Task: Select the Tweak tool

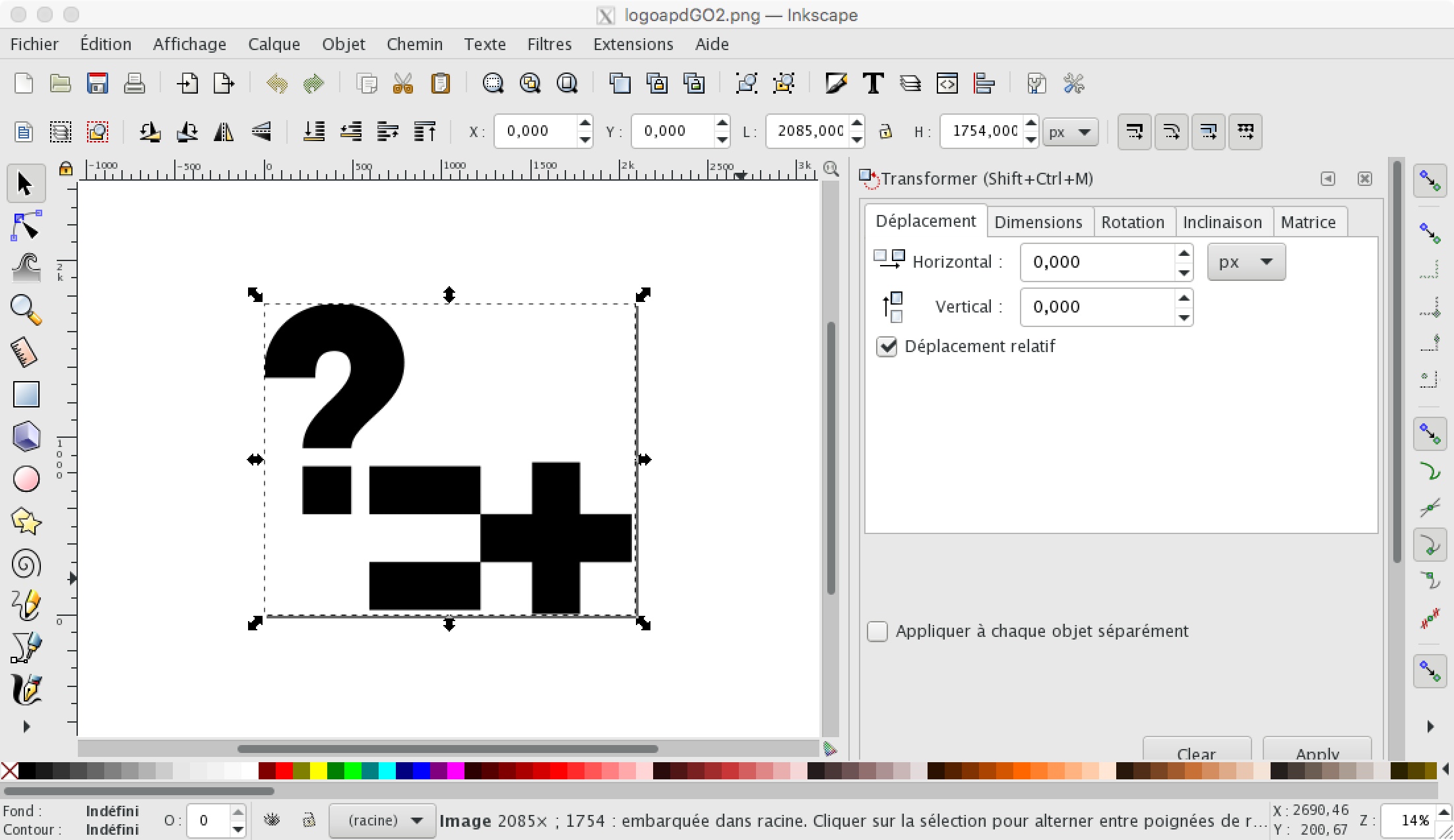Action: pos(26,267)
